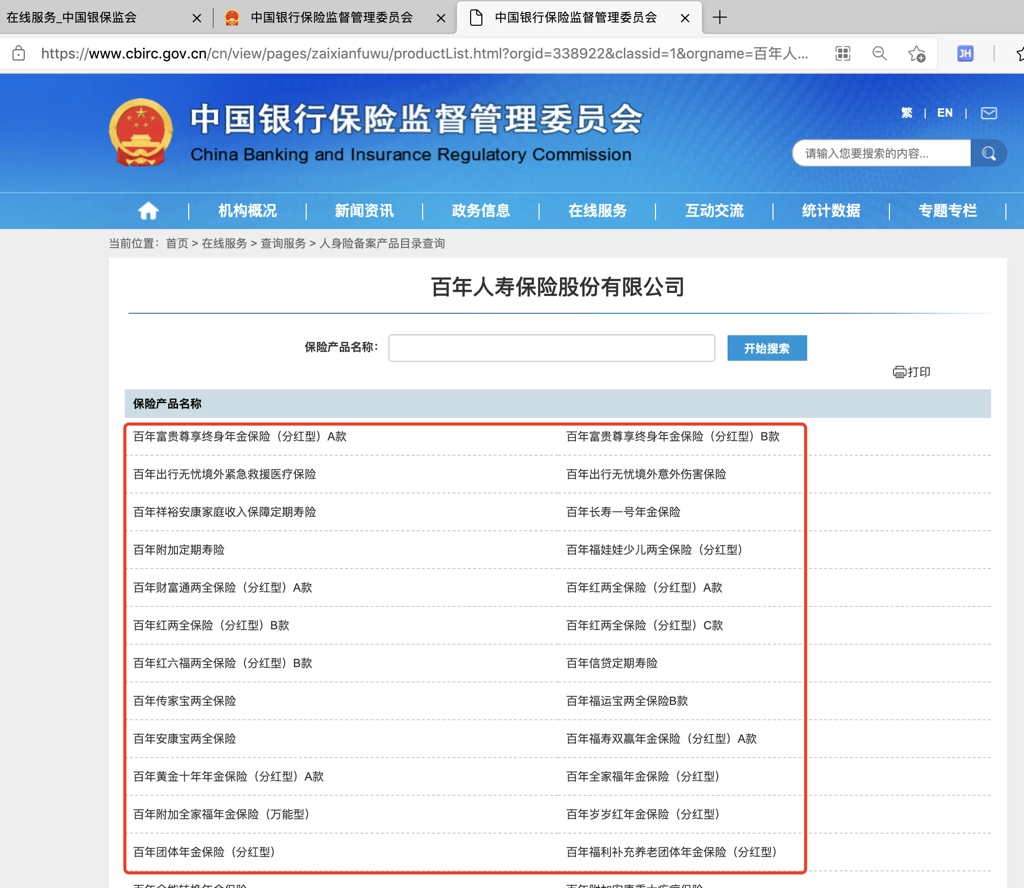
Task: Select 百年红六福两全保险（分红型）B款
Action: click(x=223, y=663)
